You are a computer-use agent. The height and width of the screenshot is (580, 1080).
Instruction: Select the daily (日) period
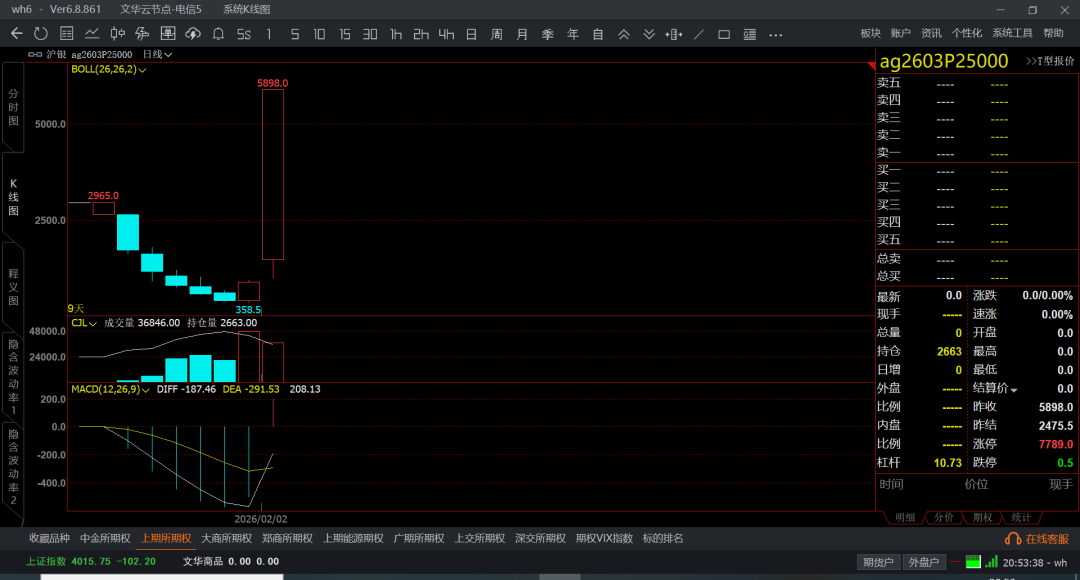pyautogui.click(x=471, y=34)
